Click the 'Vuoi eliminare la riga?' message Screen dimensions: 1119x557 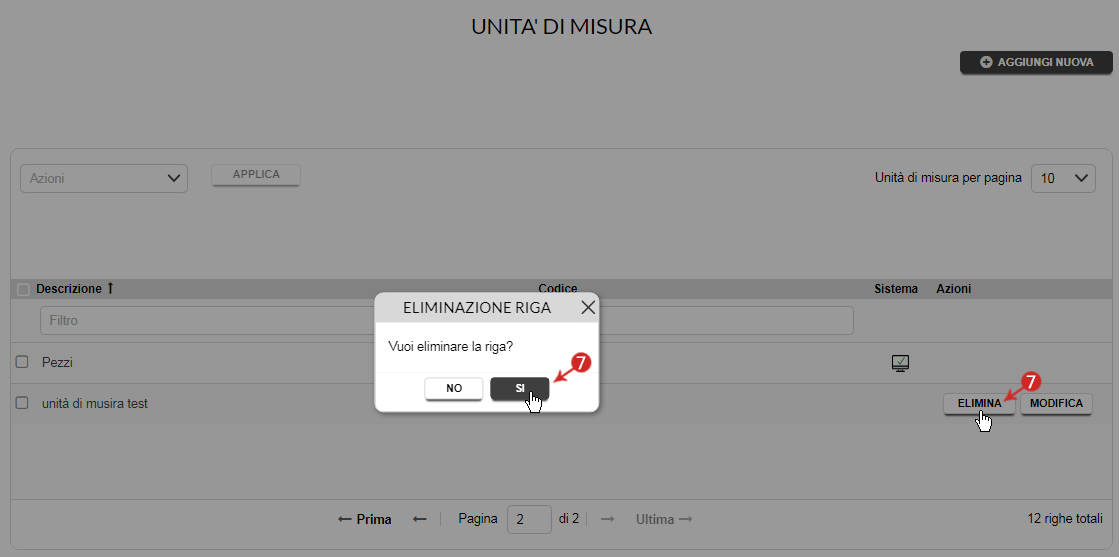(450, 346)
